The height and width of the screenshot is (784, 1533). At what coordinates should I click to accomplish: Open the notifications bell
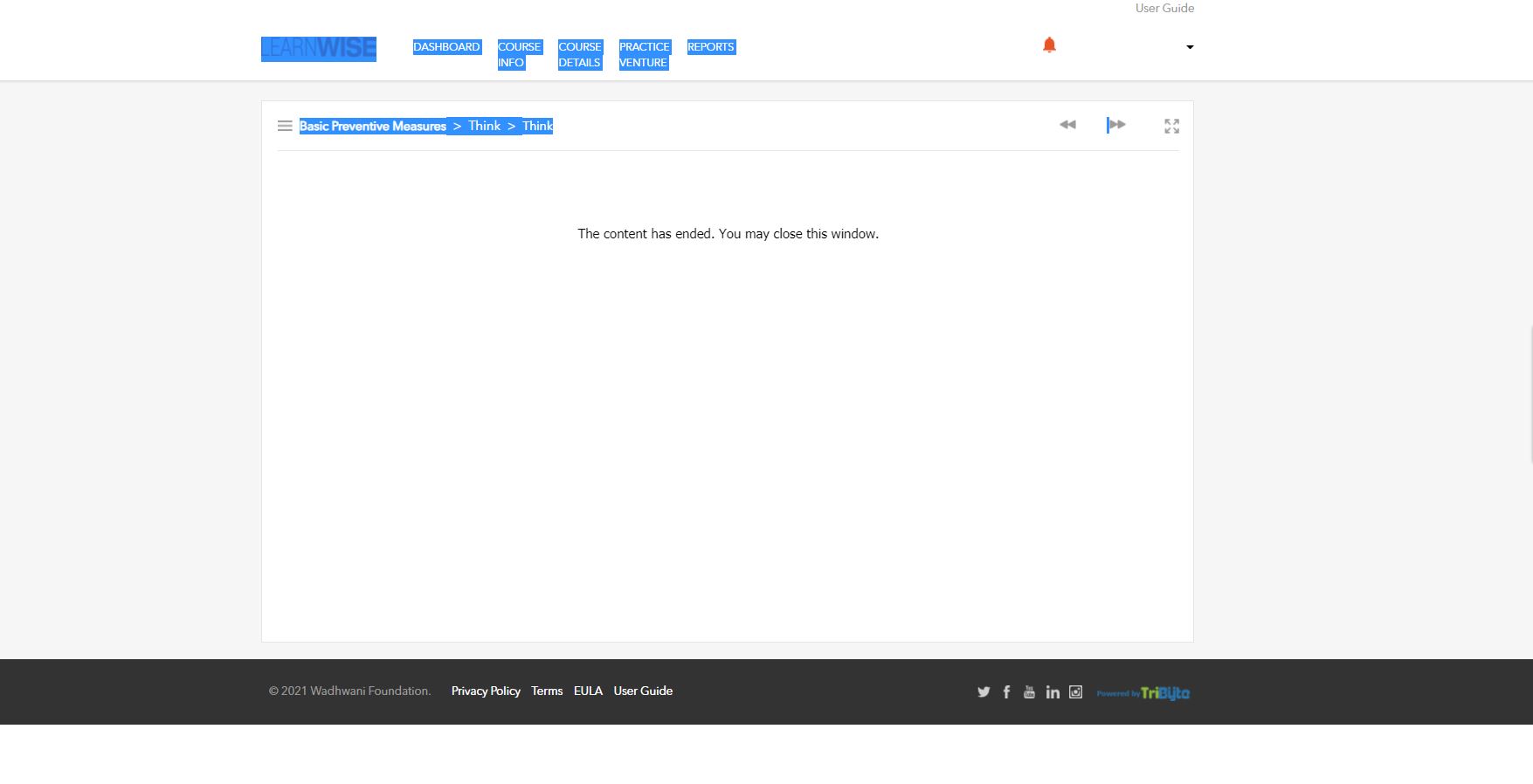1049,45
